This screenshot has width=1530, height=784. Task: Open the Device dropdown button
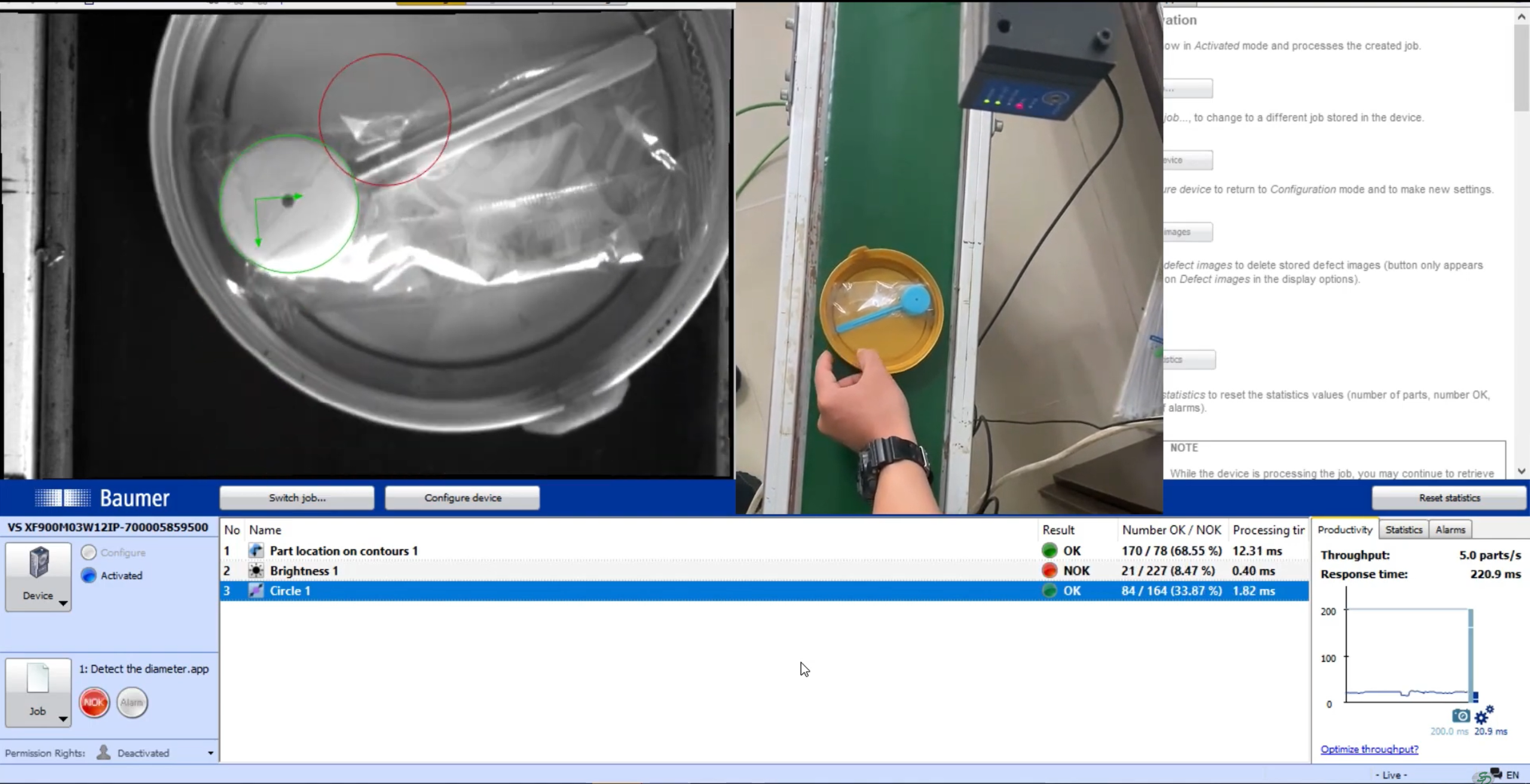38,577
